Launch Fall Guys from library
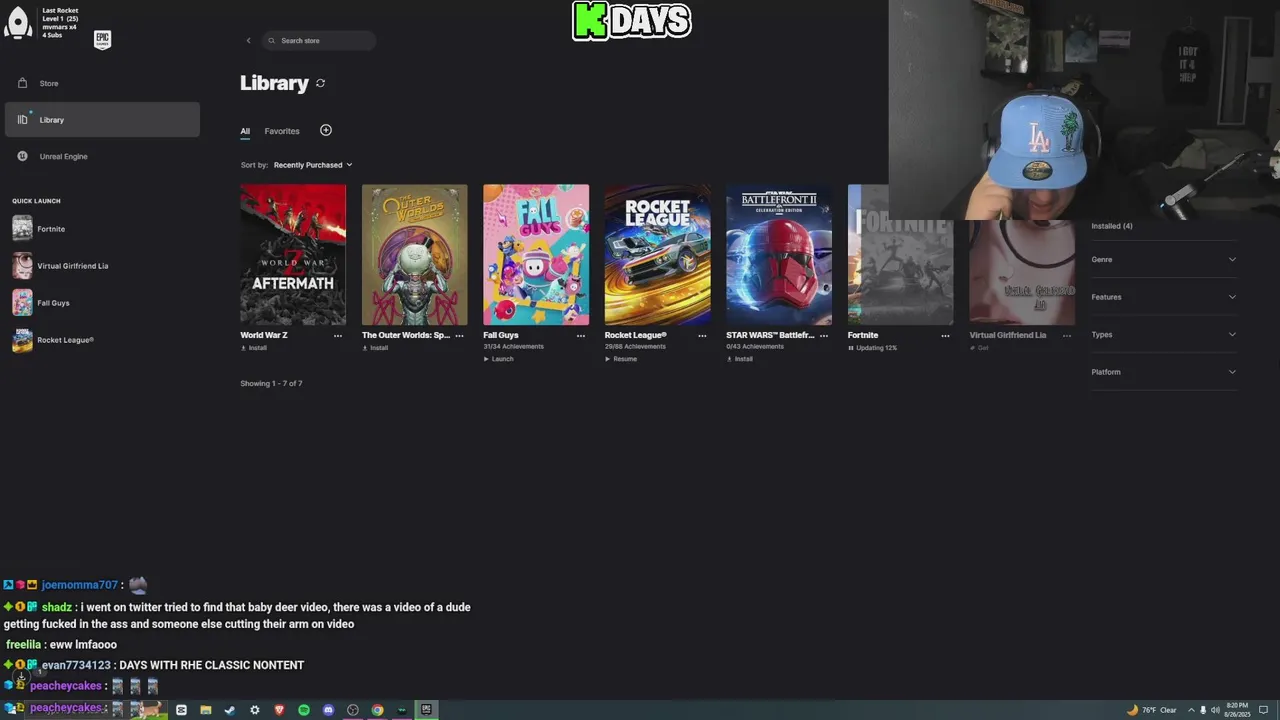 498,359
